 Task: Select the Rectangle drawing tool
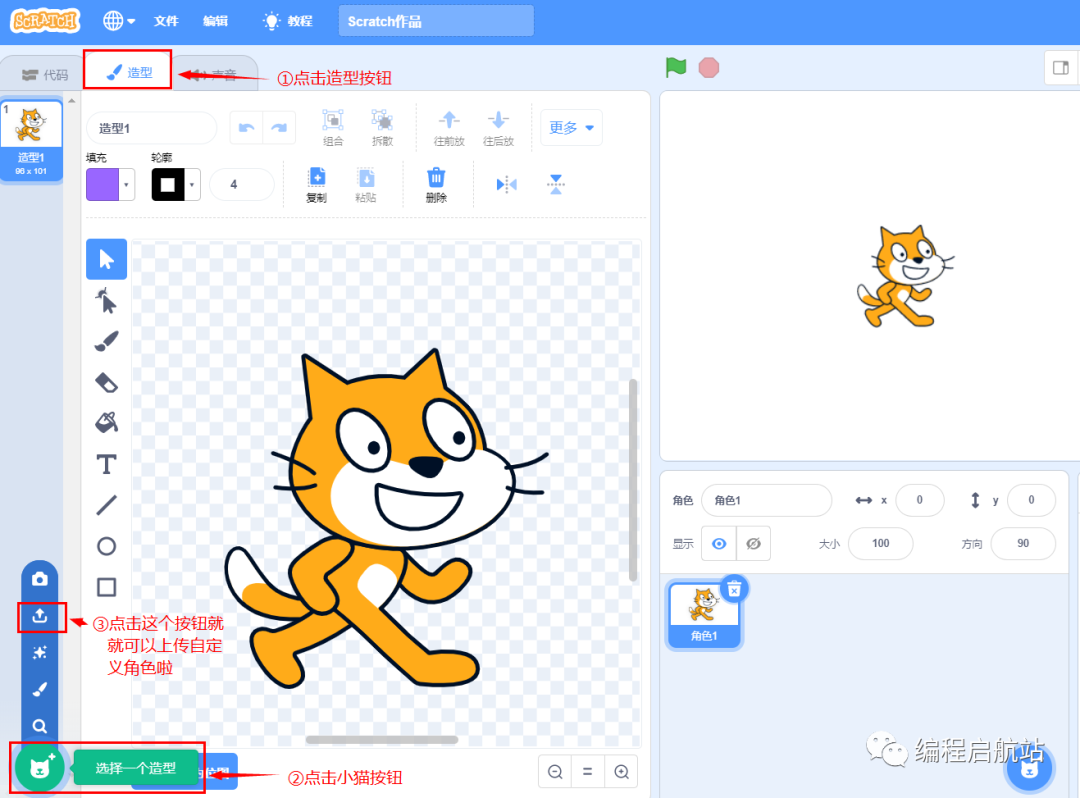[106, 586]
